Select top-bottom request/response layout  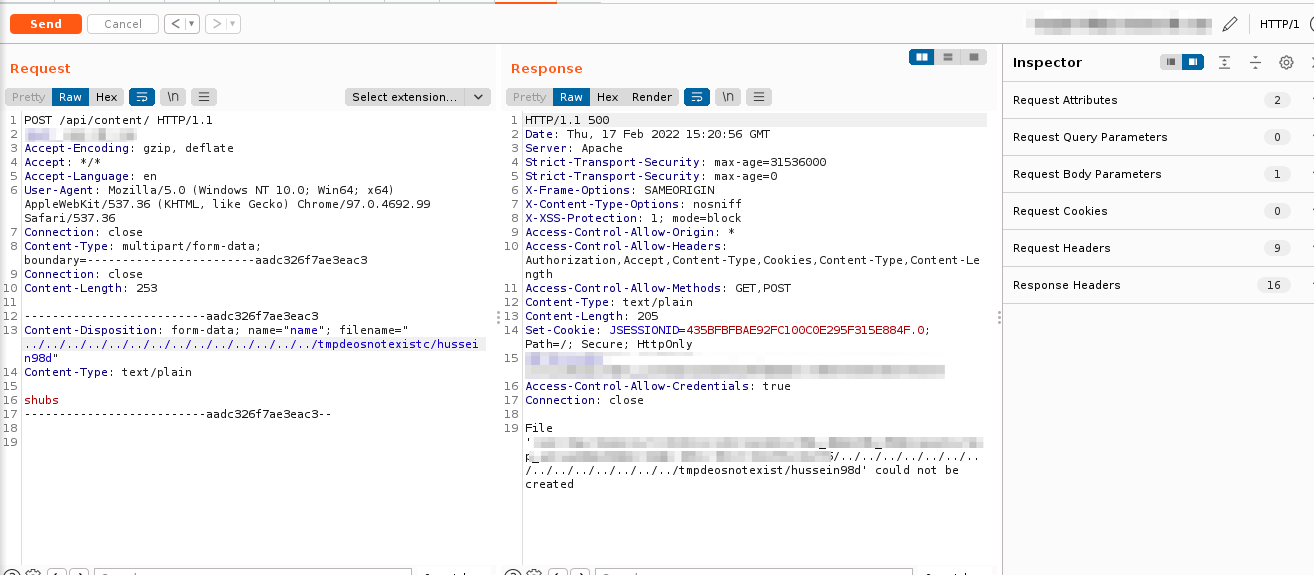click(x=948, y=57)
